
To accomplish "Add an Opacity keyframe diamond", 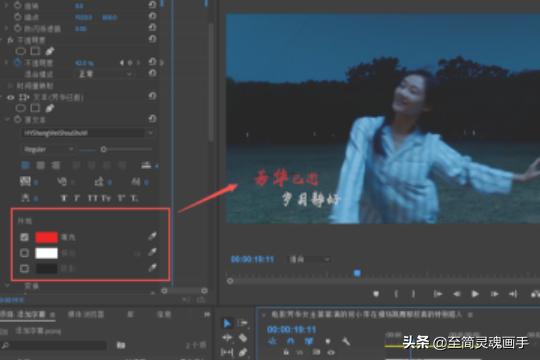I will [x=130, y=63].
